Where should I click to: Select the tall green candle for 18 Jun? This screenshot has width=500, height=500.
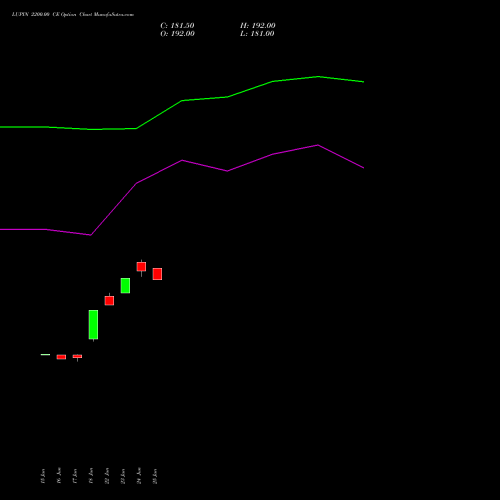pyautogui.click(x=93, y=325)
